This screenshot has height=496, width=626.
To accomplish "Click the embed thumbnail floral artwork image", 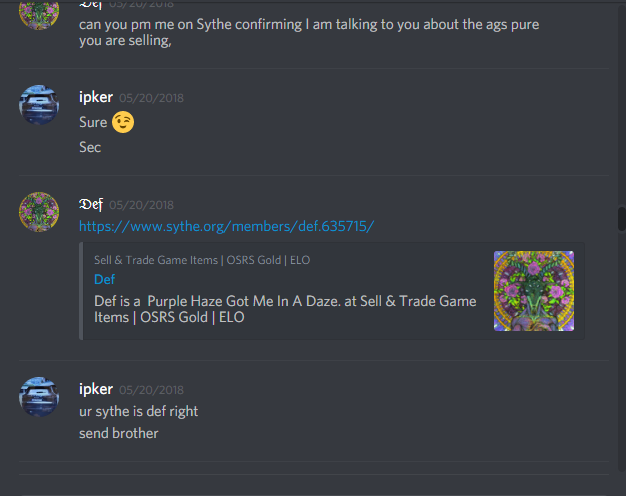I will (x=534, y=291).
